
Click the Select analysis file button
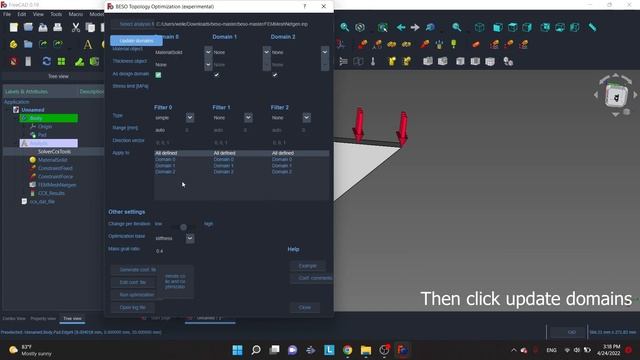[133, 24]
